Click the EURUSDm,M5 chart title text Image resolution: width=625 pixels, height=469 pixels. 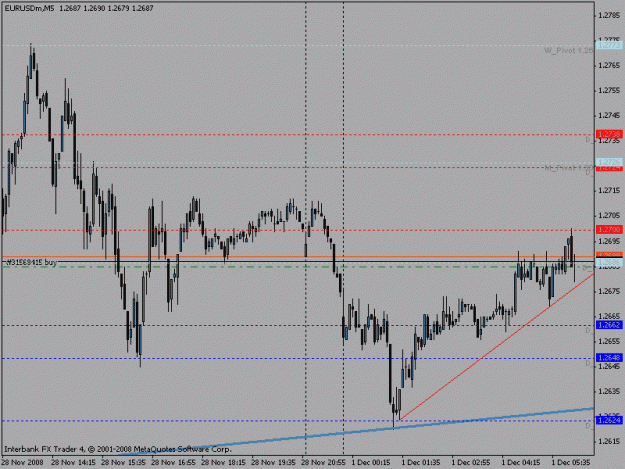29,8
